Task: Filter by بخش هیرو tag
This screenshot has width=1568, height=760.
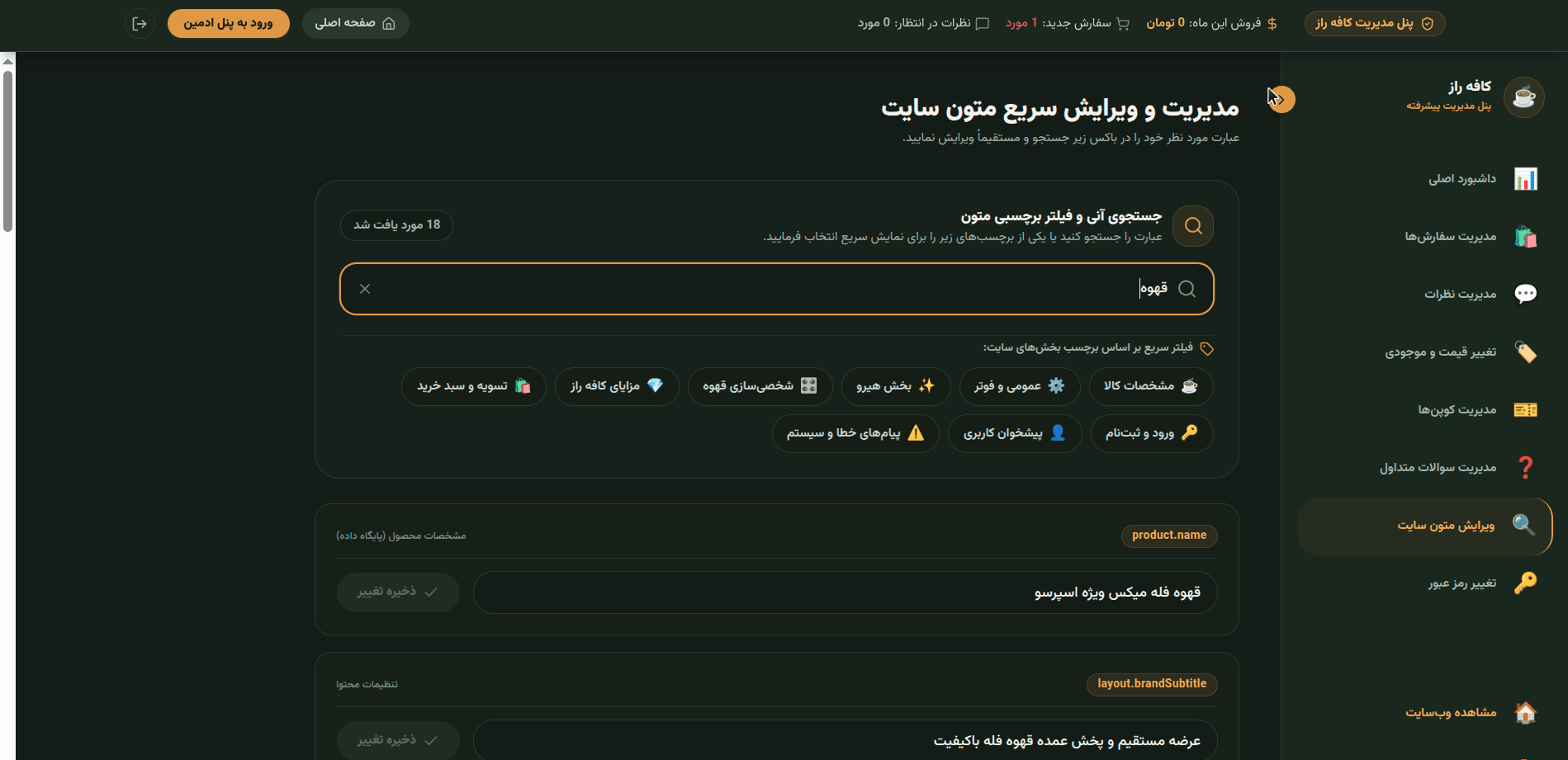Action: (x=896, y=386)
